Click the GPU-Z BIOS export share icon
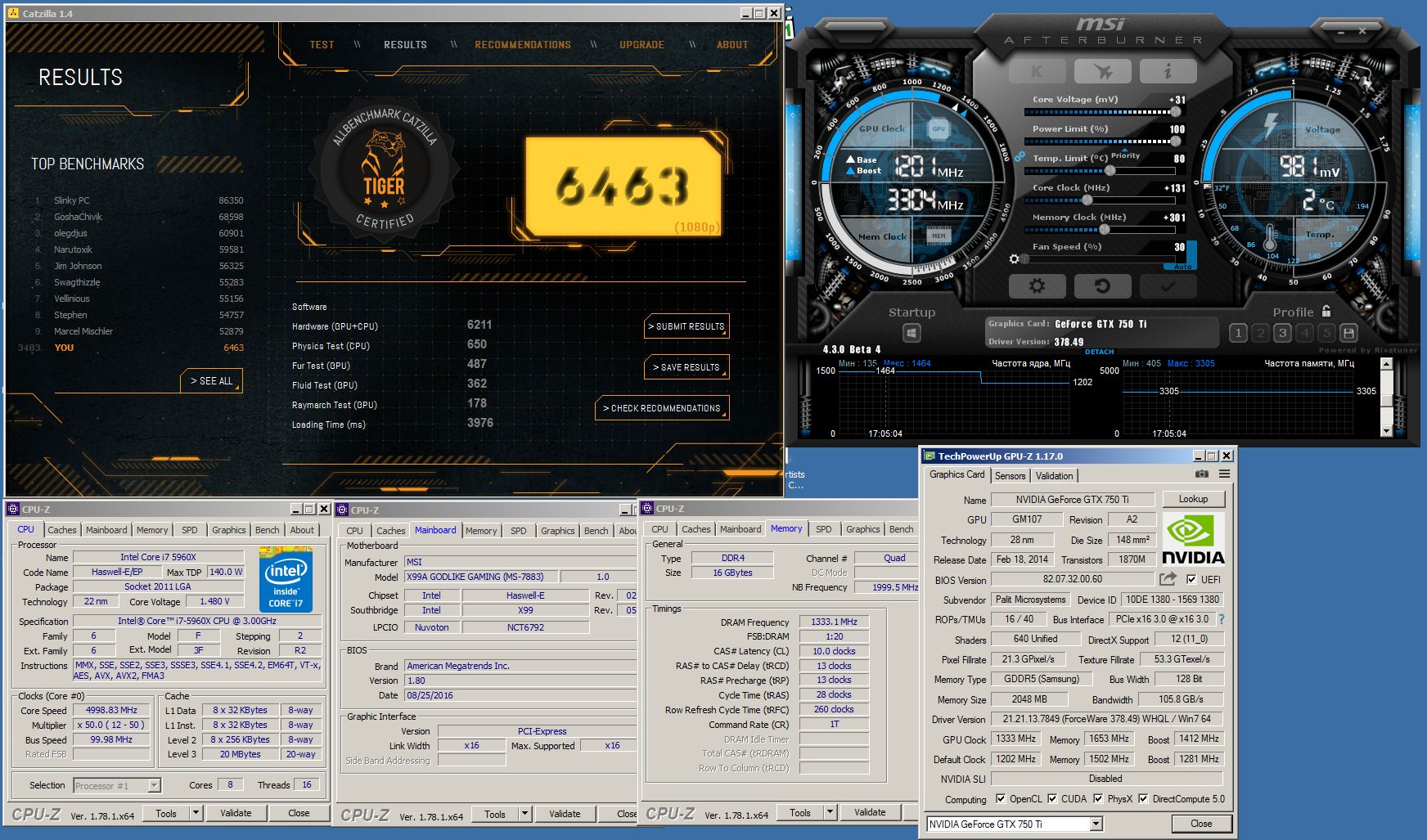 pos(1168,579)
